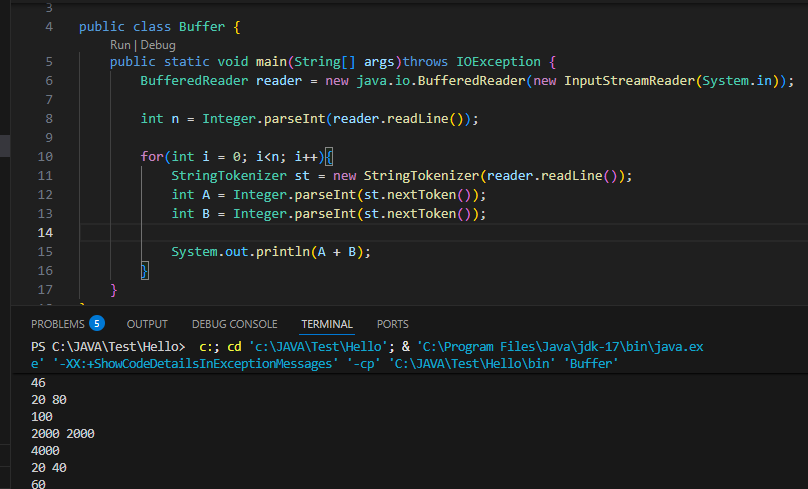808x489 pixels.
Task: Click terminal line 20 80
Action: point(49,400)
